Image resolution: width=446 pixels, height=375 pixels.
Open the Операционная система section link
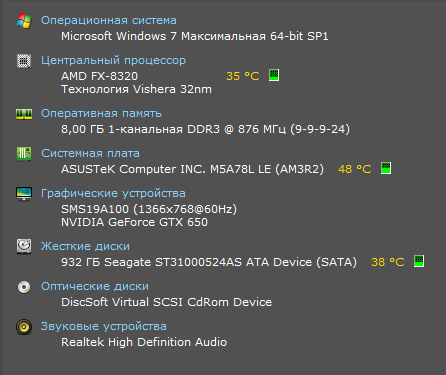(x=109, y=20)
